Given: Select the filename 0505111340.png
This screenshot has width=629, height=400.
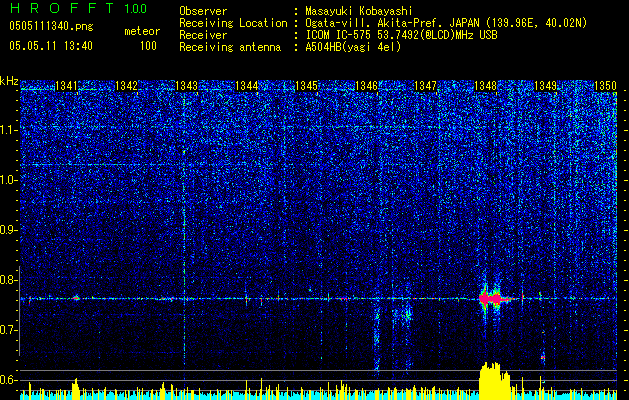Looking at the screenshot, I should click(51, 26).
